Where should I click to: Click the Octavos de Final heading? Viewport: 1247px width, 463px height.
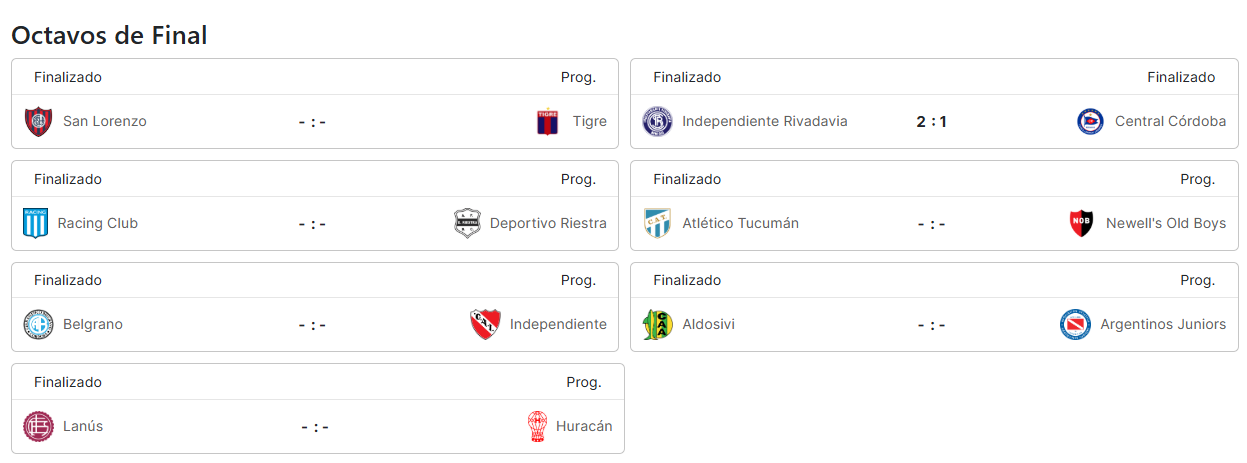point(109,35)
